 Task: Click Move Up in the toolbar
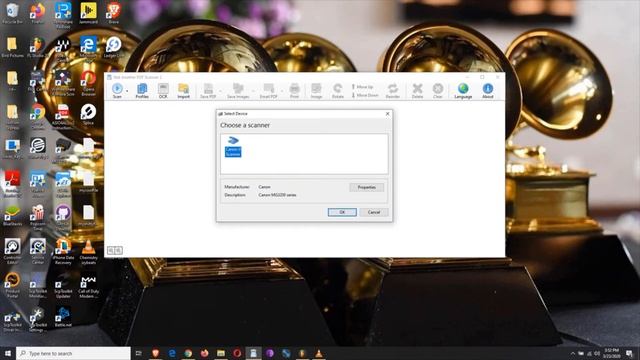coord(363,87)
